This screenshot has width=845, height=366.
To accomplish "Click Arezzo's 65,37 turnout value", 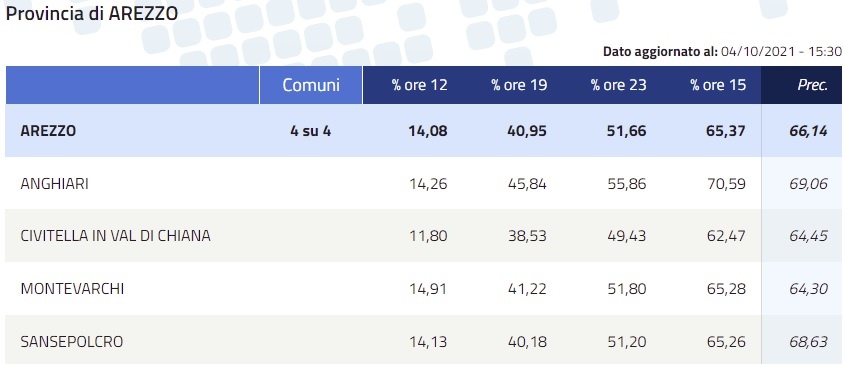I will 726,131.
